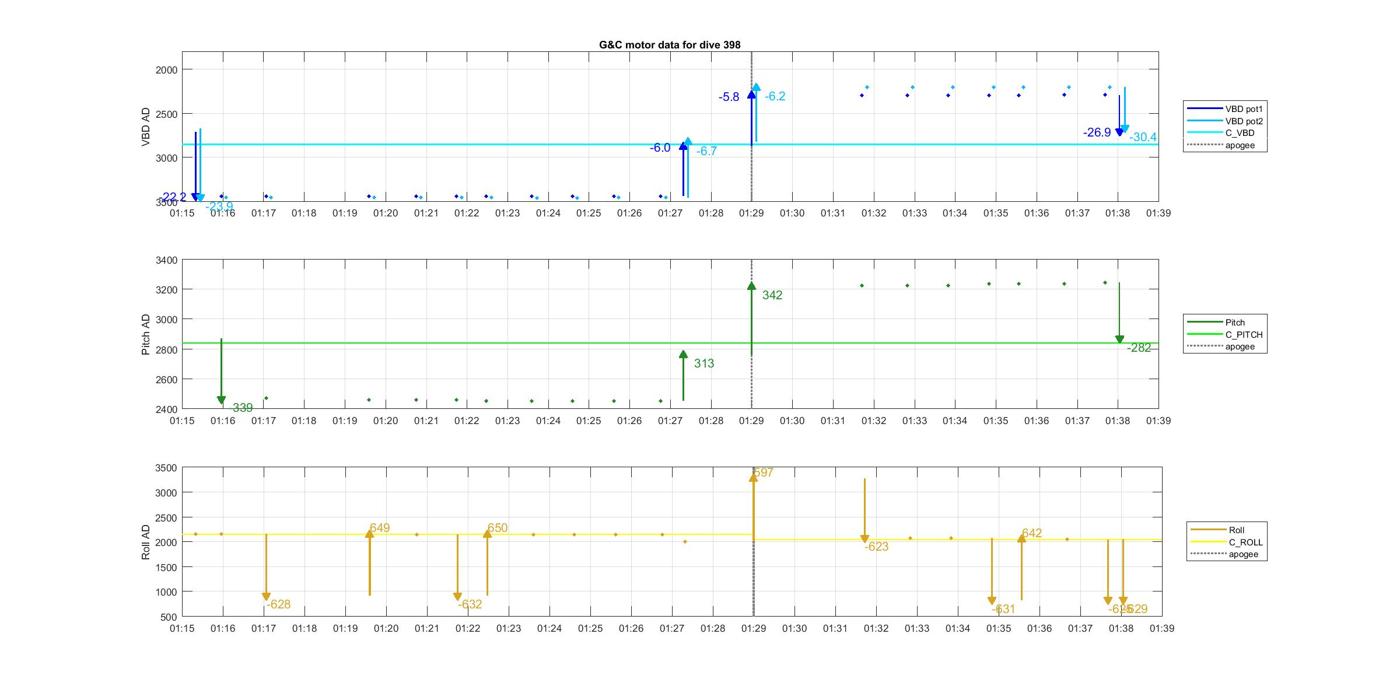The width and height of the screenshot is (1400, 693).
Task: Click the dark blue VBD pot1 legend line
Action: [x=1203, y=108]
